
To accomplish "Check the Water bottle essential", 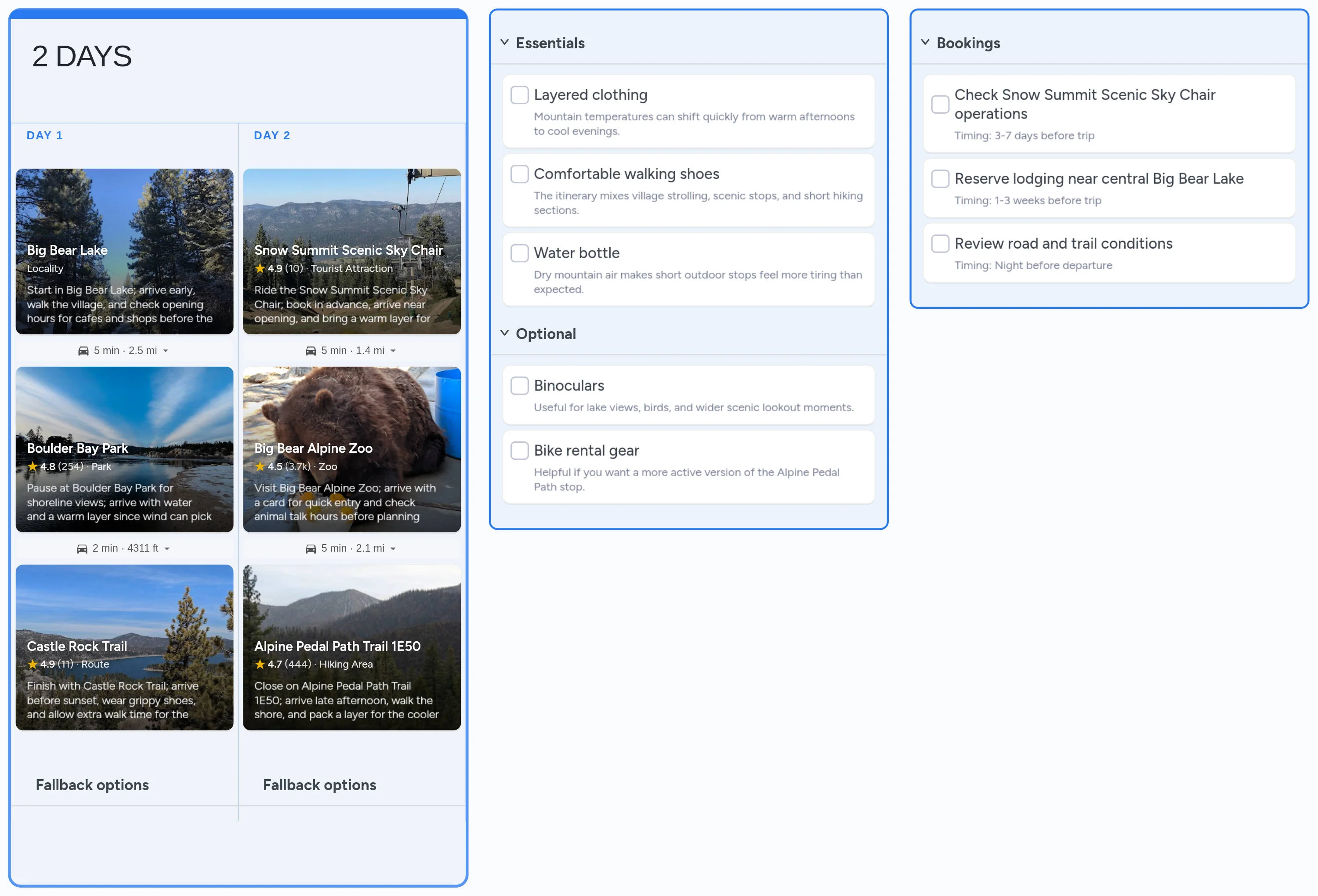I will coord(519,253).
